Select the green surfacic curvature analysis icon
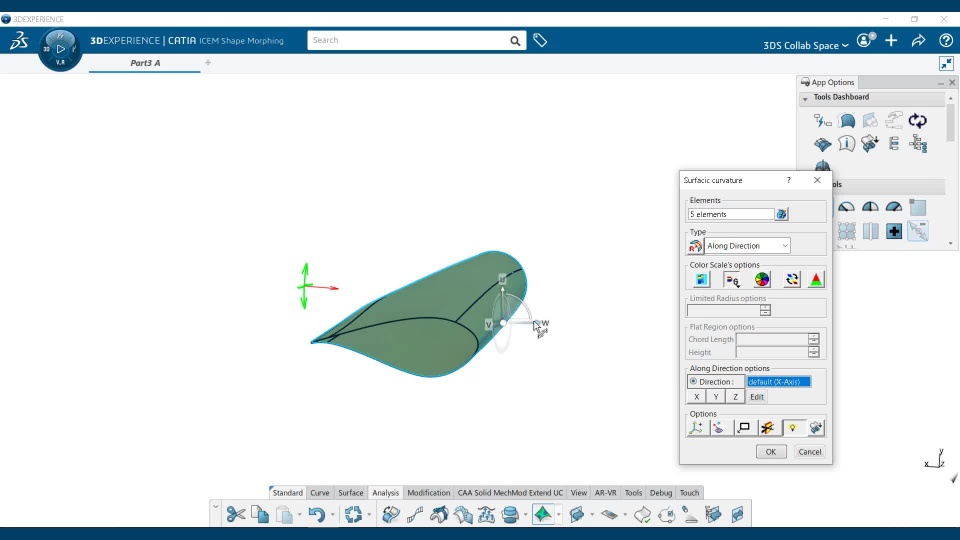 542,514
